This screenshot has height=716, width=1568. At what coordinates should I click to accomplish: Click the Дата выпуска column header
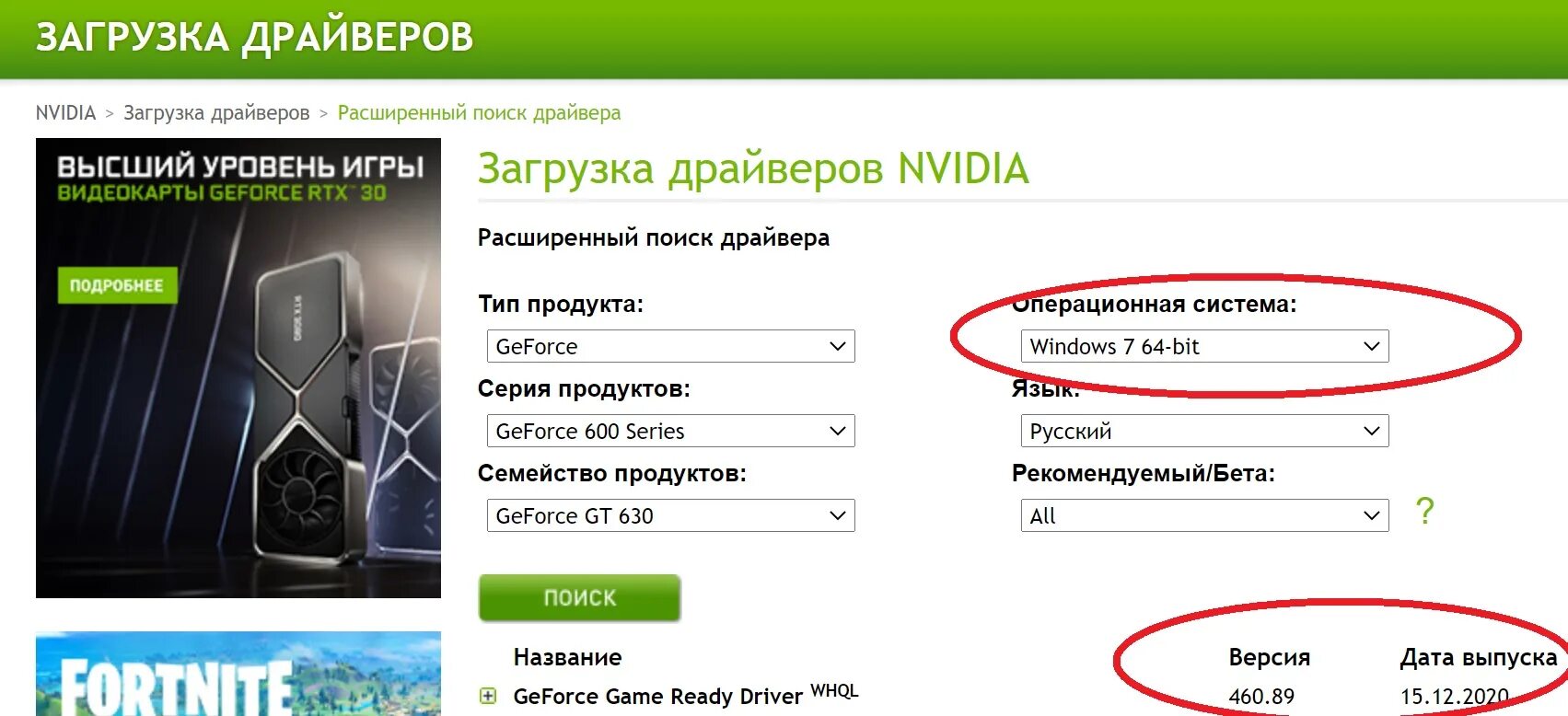pyautogui.click(x=1479, y=657)
